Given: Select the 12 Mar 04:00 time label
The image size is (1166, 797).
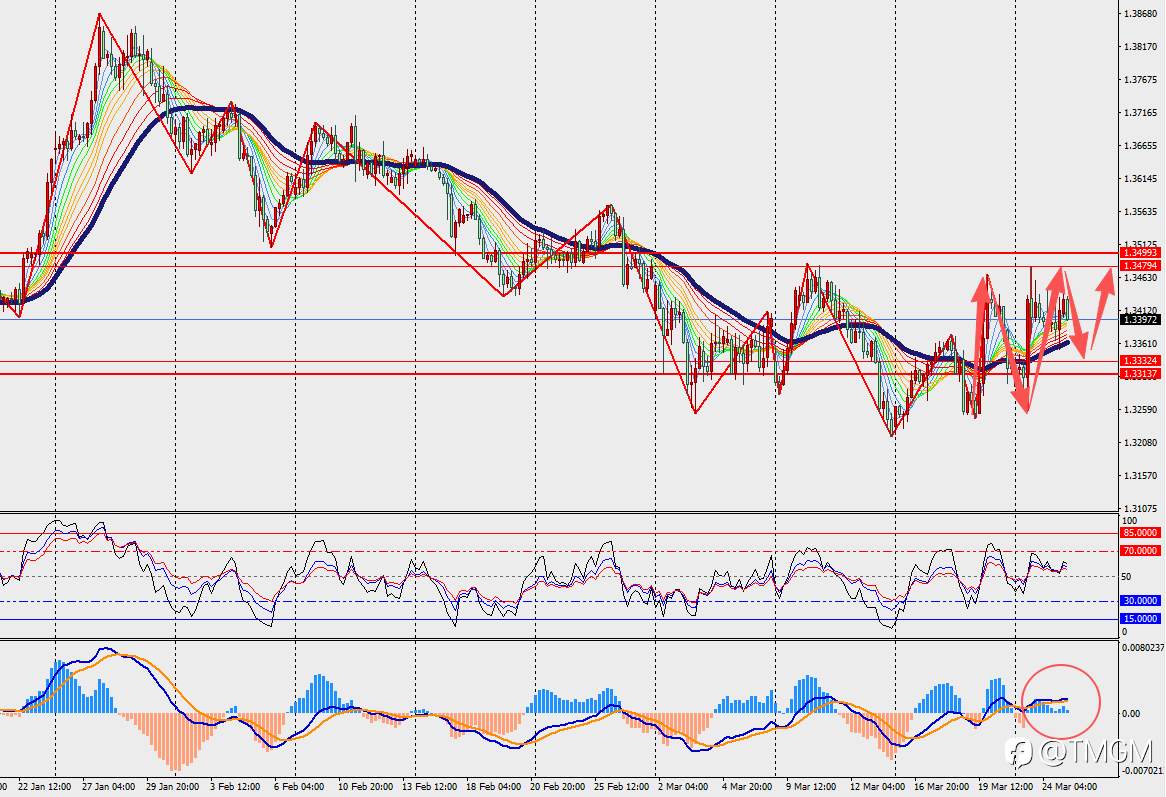Looking at the screenshot, I should pos(877,786).
